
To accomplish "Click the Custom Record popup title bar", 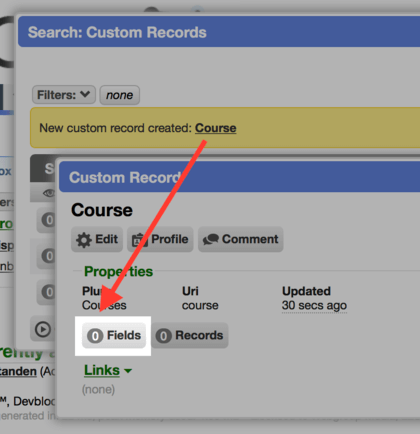I will [239, 177].
